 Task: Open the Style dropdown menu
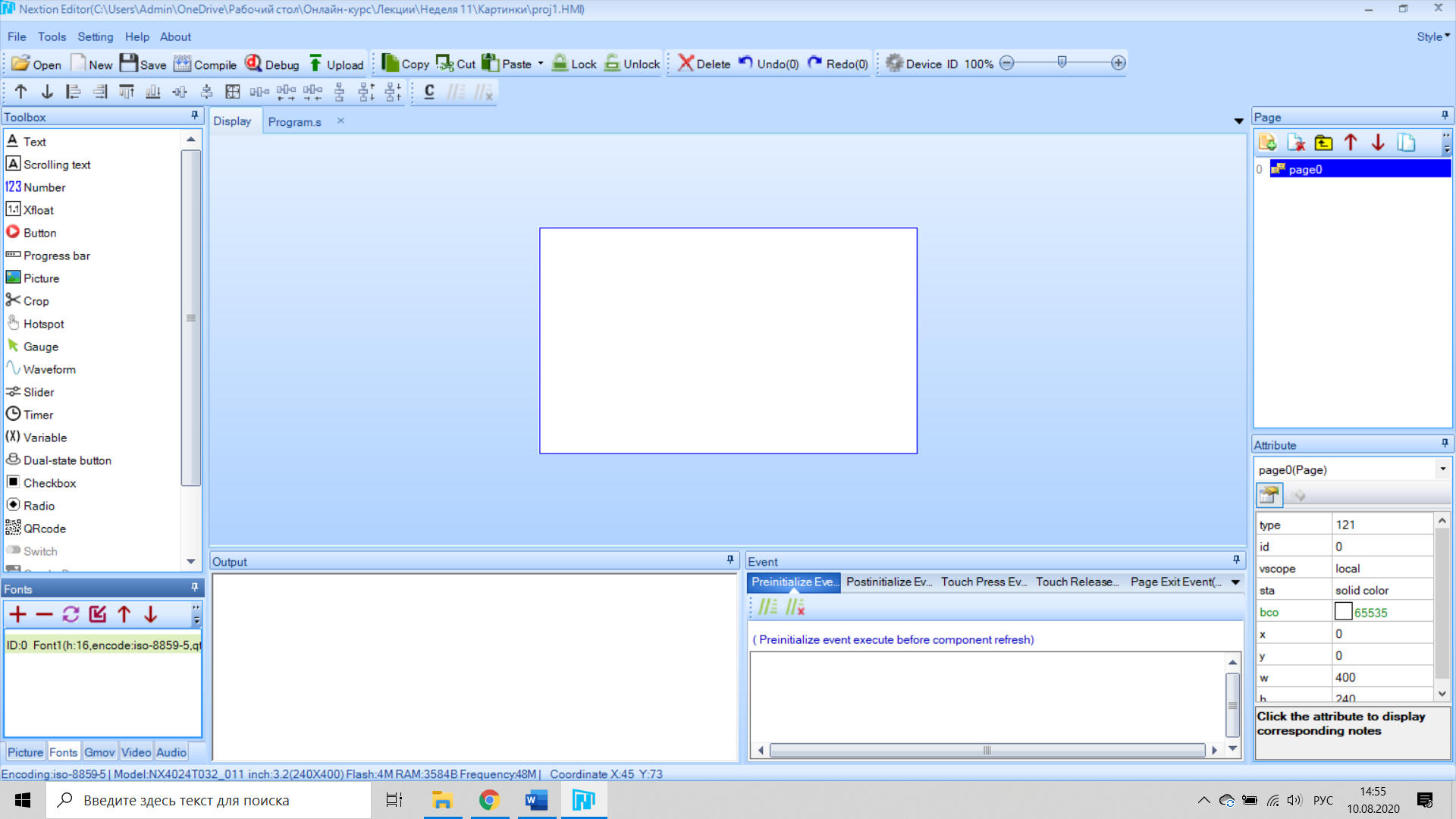coord(1433,36)
